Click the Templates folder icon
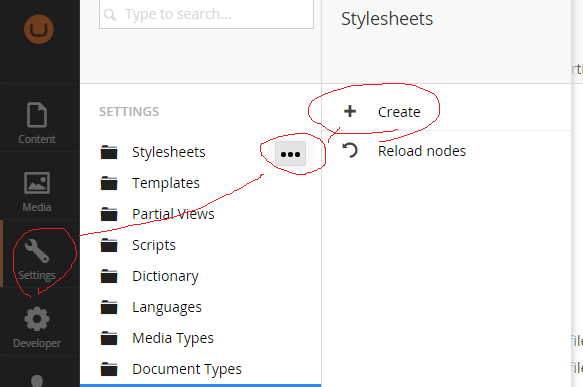Screen dimensions: 583x387 (x=109, y=183)
